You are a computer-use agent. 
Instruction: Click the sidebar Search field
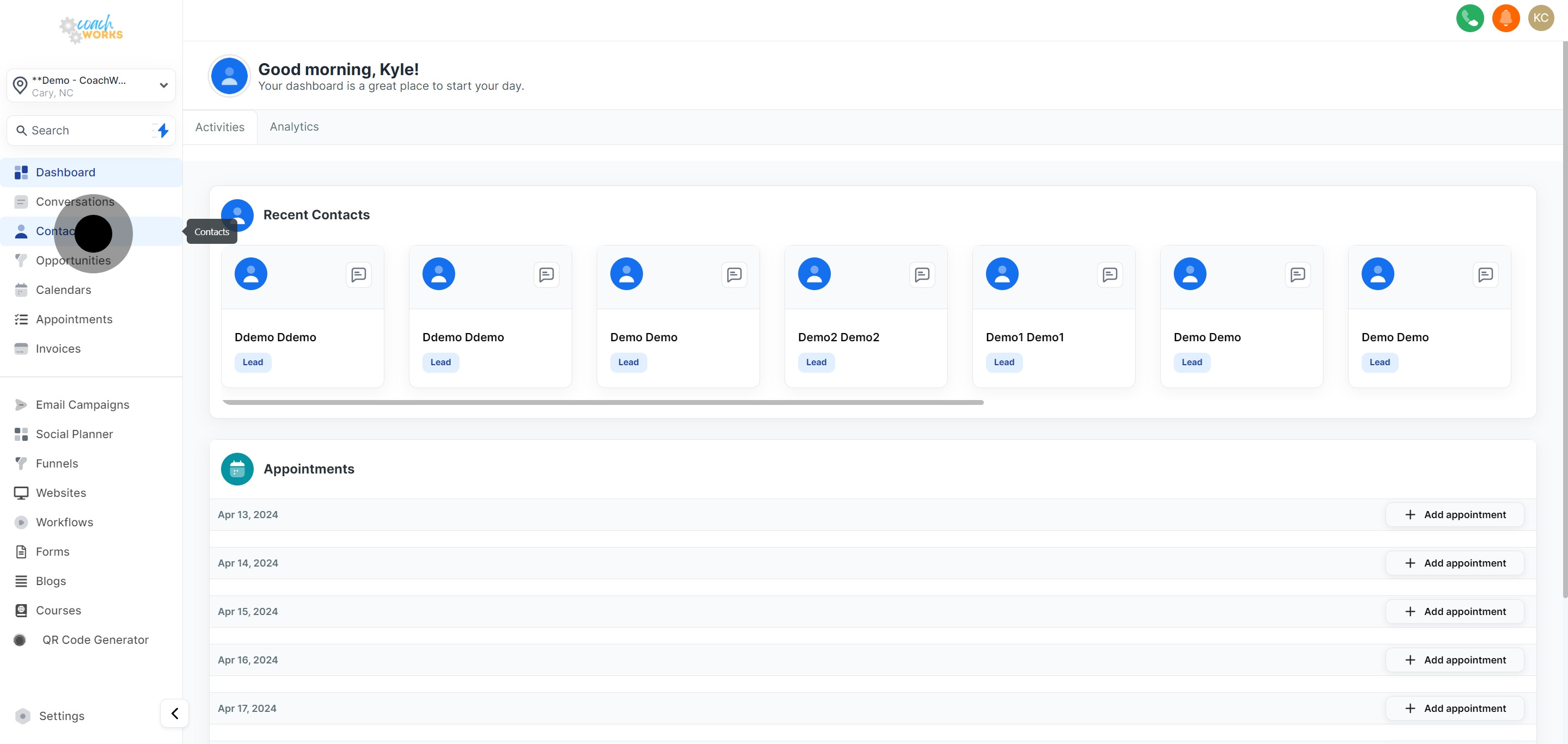tap(79, 130)
